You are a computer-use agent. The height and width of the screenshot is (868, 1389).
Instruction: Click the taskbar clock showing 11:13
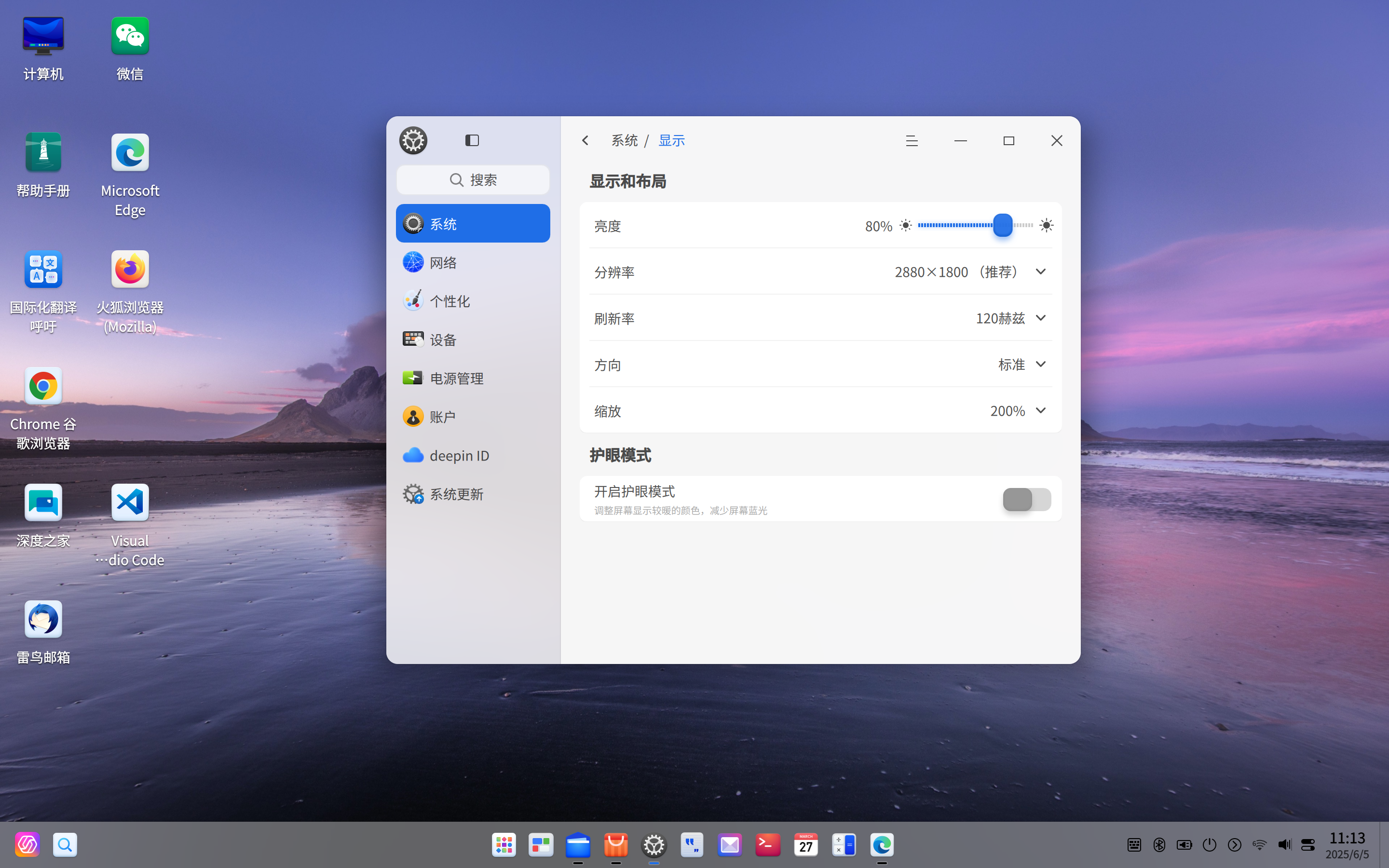coord(1347,838)
